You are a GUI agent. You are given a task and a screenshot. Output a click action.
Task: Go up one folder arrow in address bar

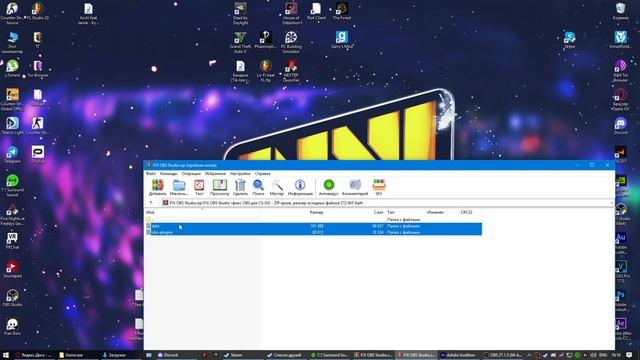[x=151, y=203]
